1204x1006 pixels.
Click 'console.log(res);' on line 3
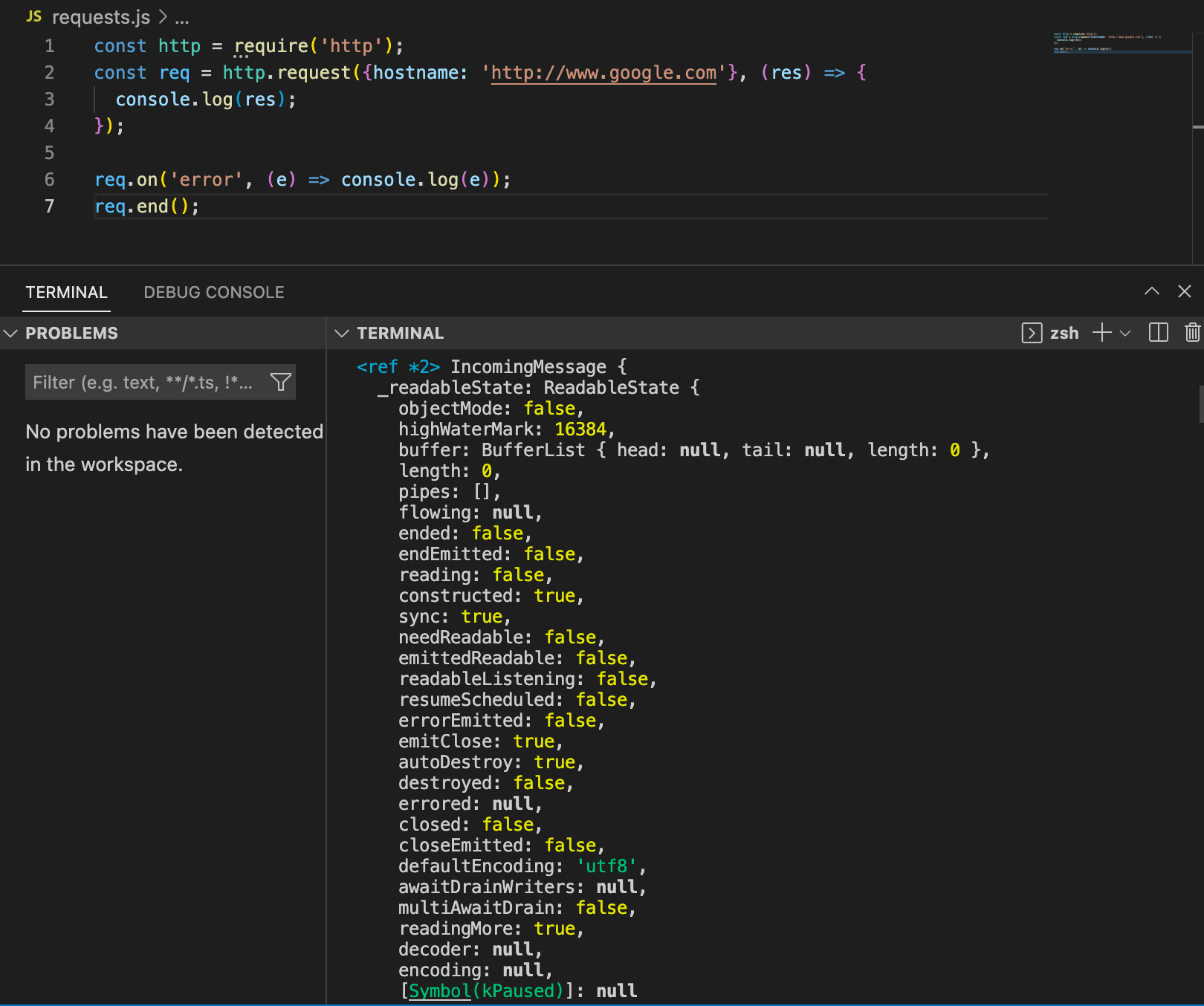click(x=206, y=100)
